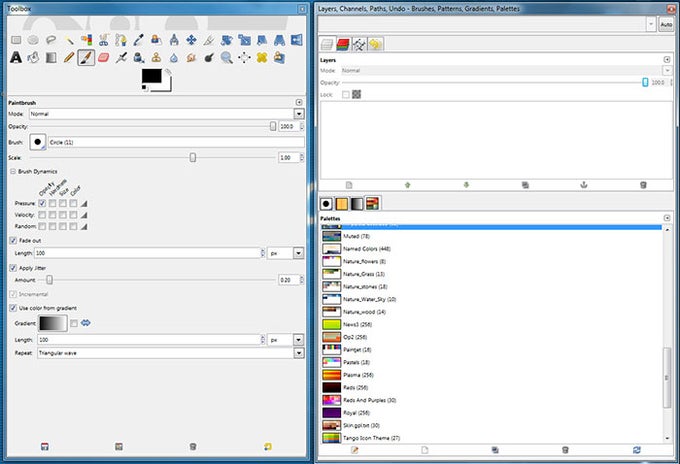Screen dimensions: 680x464
Task: Select the Text tool
Action: pos(17,58)
